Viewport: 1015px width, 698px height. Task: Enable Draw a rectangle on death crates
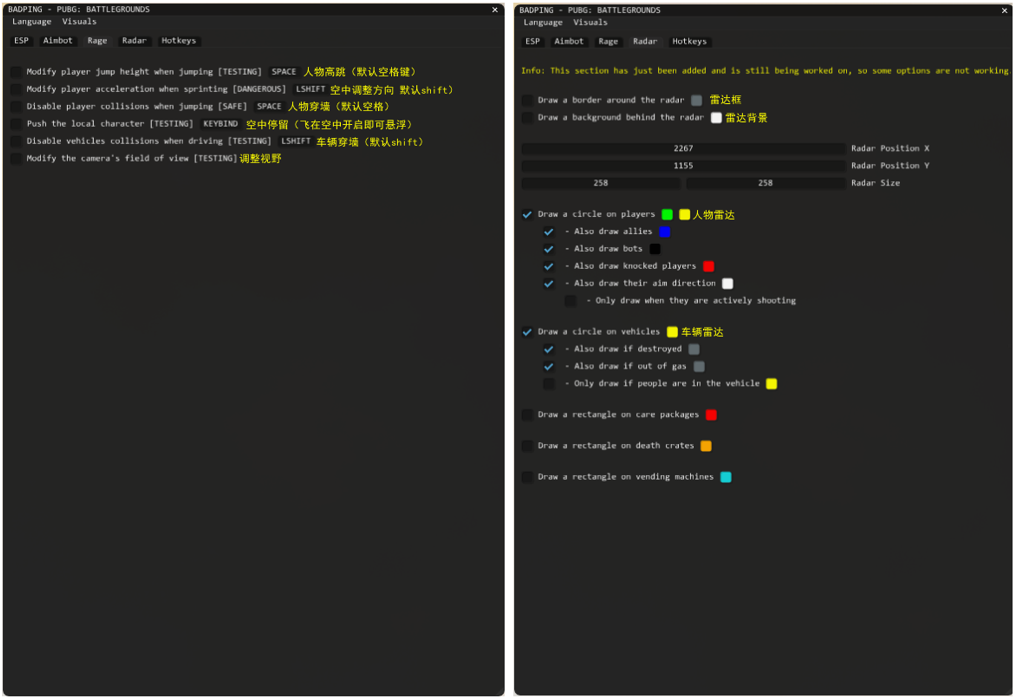click(x=528, y=446)
